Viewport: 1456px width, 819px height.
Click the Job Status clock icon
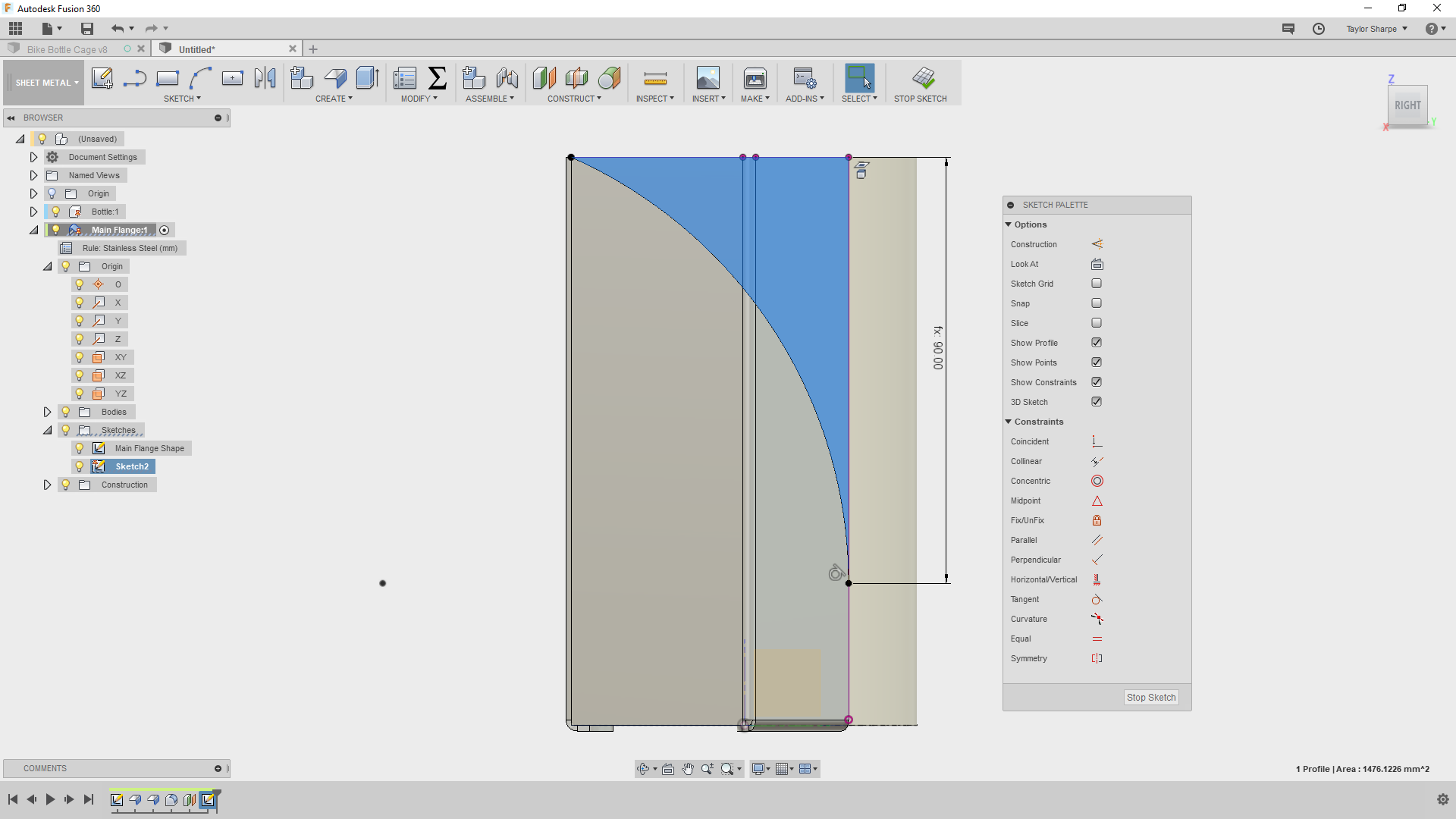tap(1319, 29)
